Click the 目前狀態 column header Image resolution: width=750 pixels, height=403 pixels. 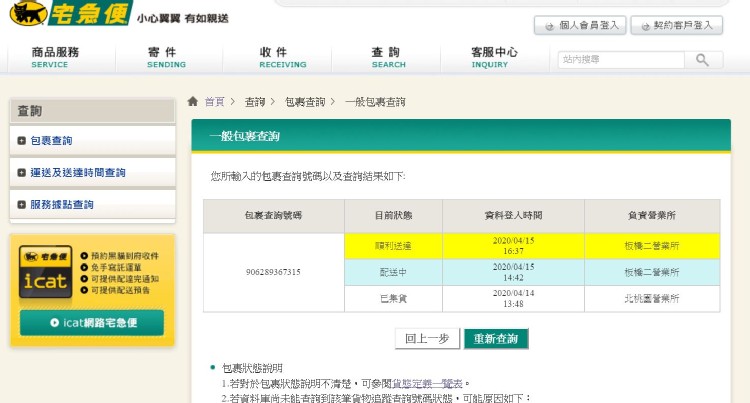[393, 216]
